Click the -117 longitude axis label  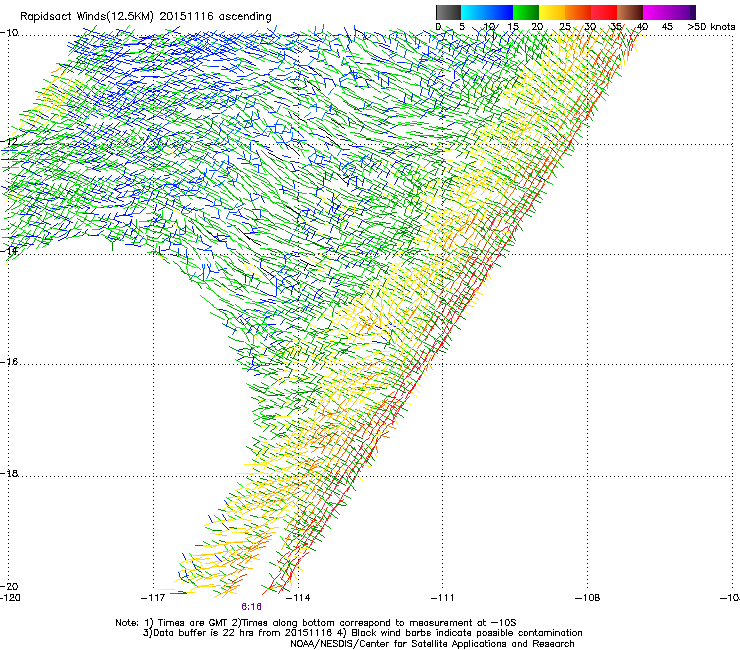tap(153, 598)
